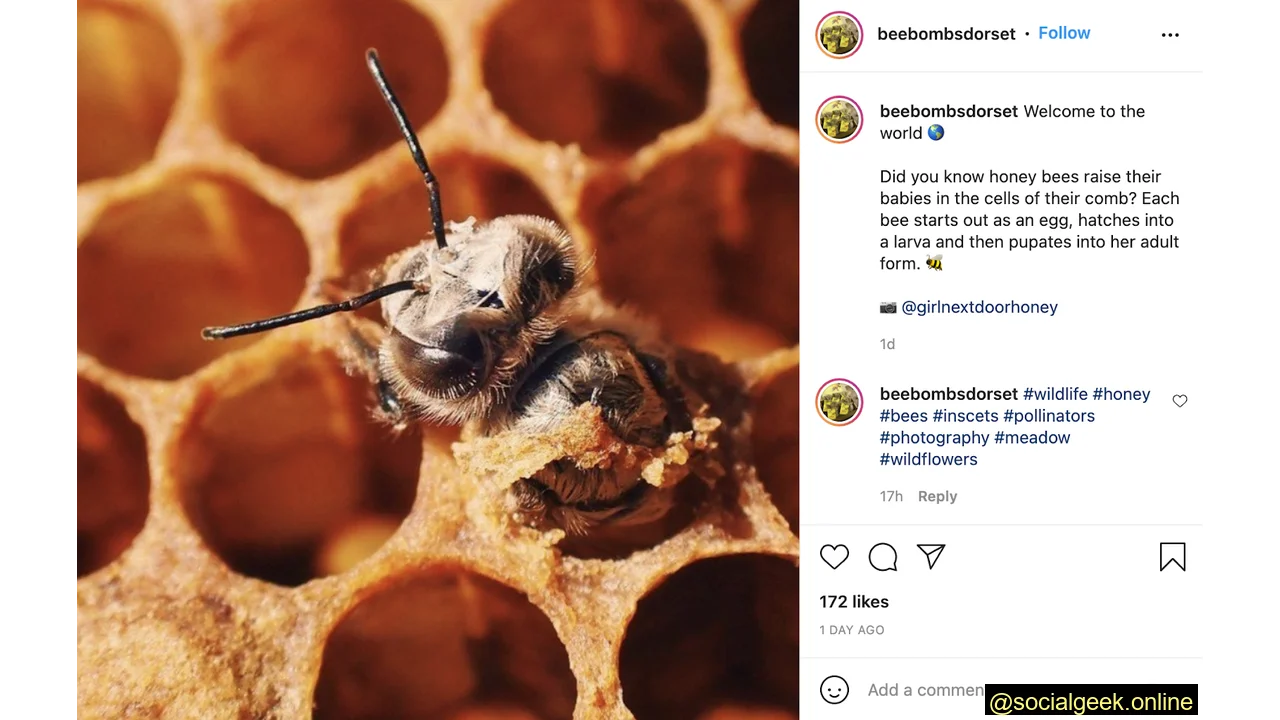
Task: Open the emoji picker smiley icon
Action: tap(834, 690)
